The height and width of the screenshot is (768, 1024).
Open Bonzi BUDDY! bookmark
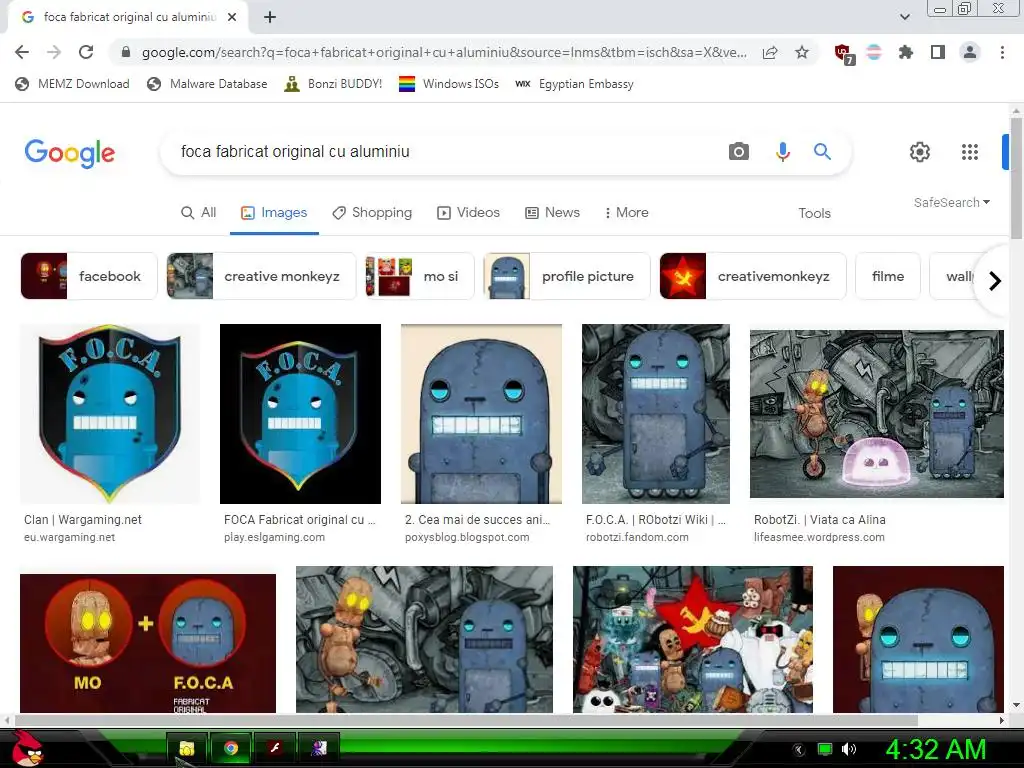click(x=333, y=84)
